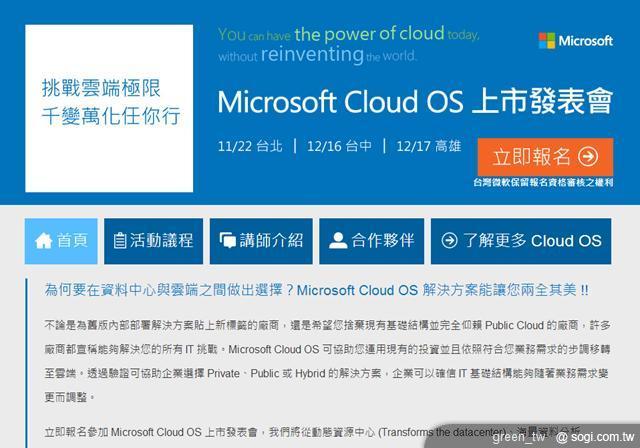Click the circled arrow icon beside 了解更多 Cloud OS
The image size is (640, 448).
449,240
